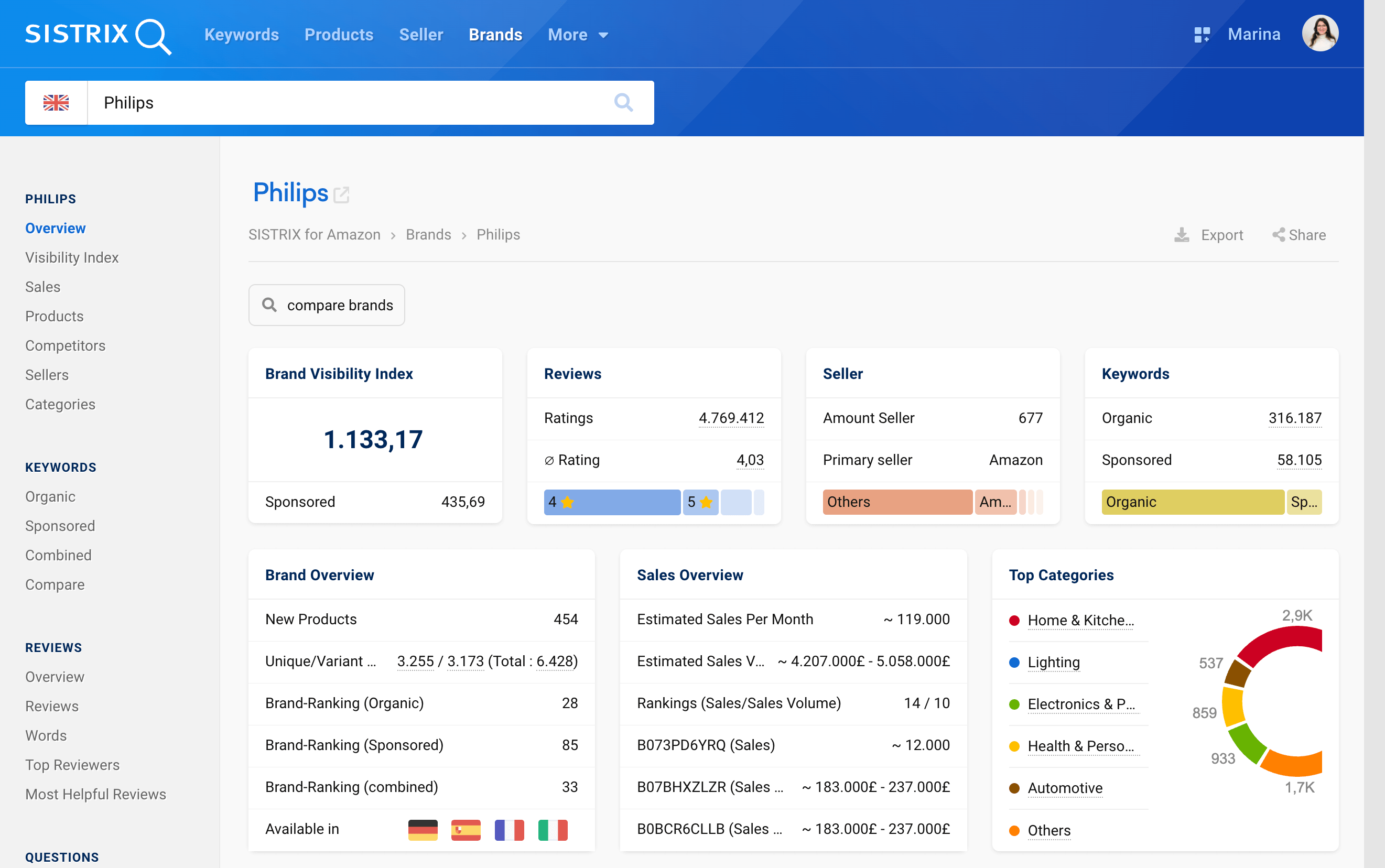The height and width of the screenshot is (868, 1385).
Task: Click the Competitors sidebar link
Action: 66,345
